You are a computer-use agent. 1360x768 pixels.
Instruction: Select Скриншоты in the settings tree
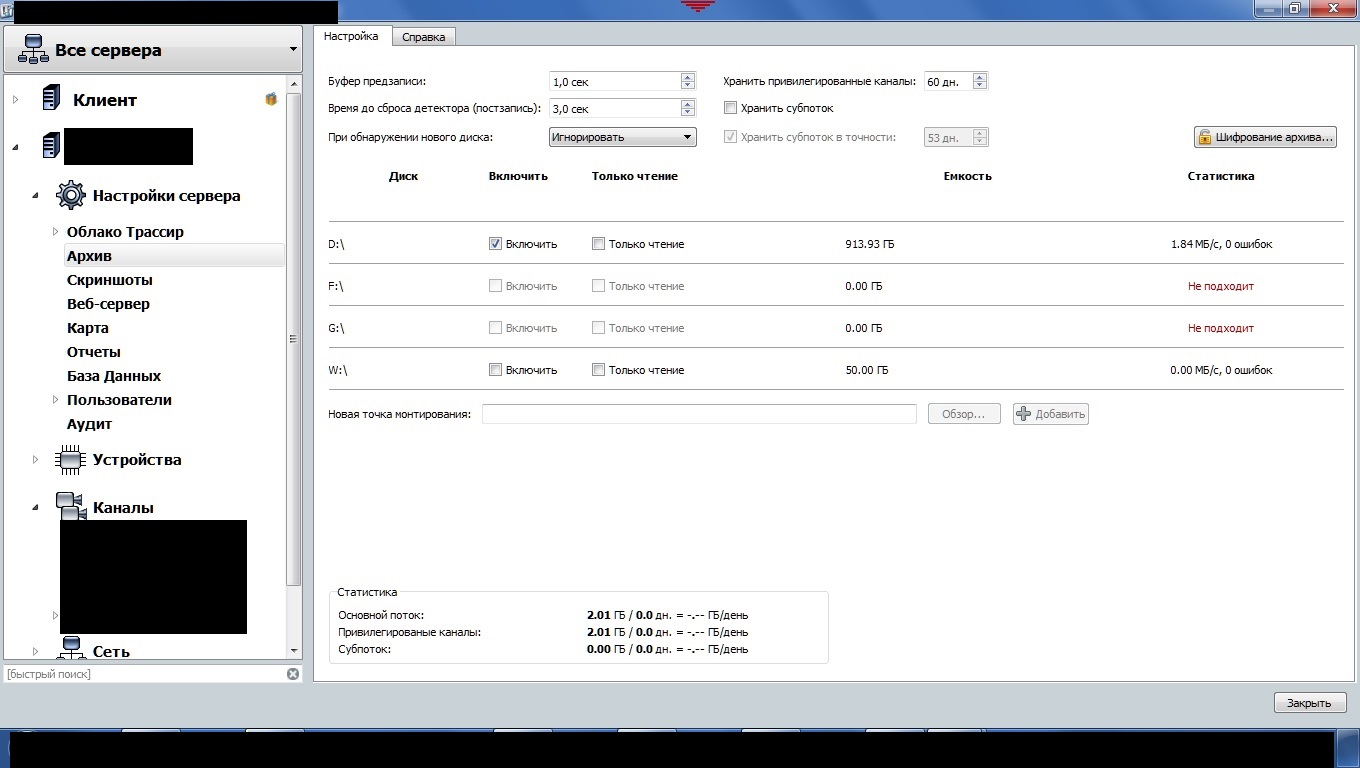(x=109, y=280)
